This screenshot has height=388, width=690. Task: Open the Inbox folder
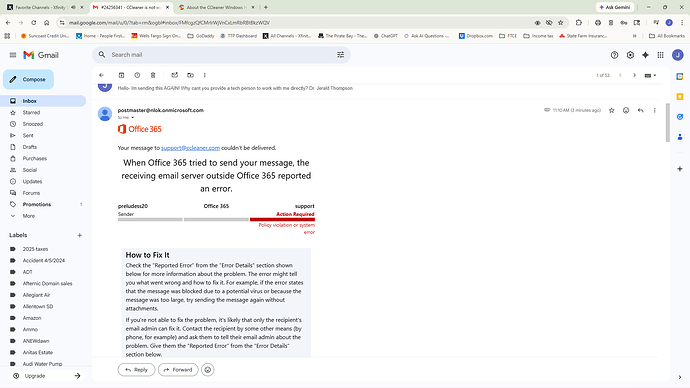[x=43, y=101]
